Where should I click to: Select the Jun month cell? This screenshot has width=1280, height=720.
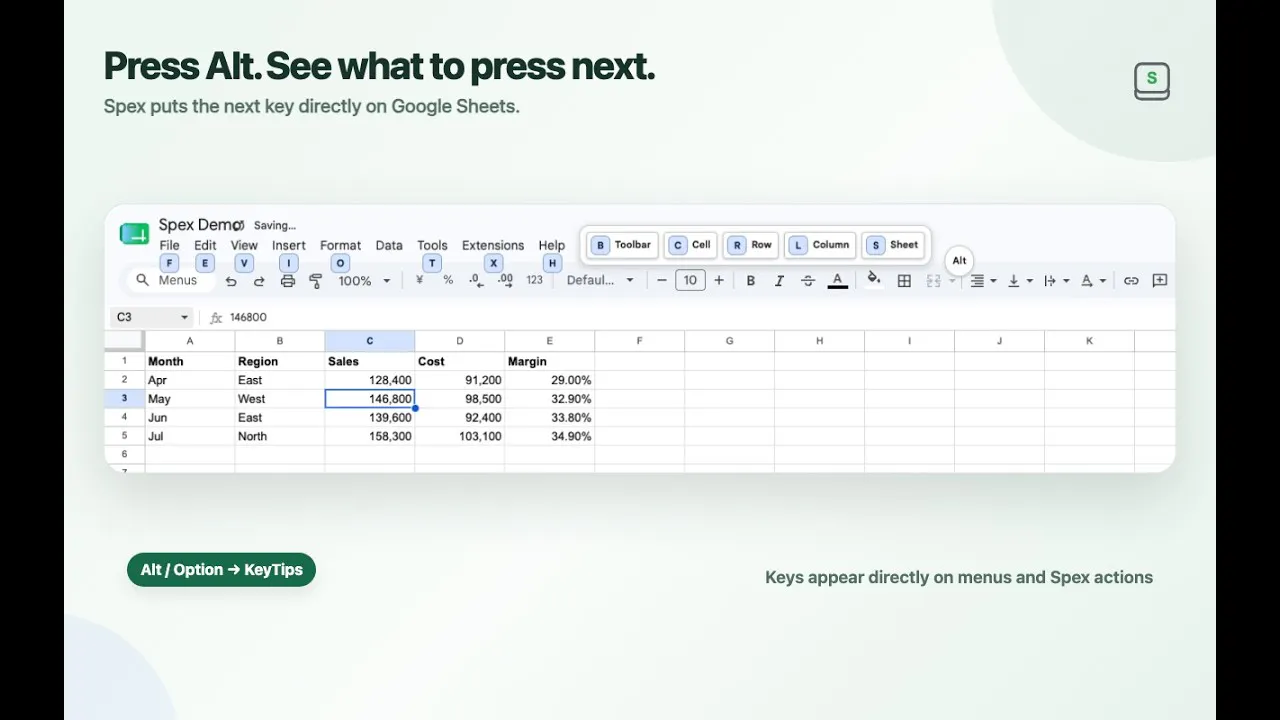tap(190, 418)
